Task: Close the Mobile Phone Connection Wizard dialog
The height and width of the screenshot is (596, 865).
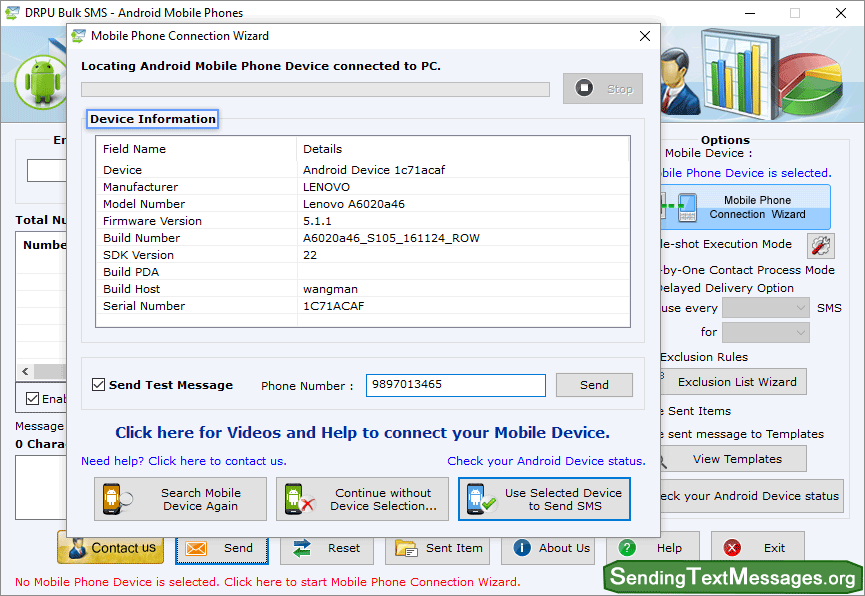Action: click(644, 36)
